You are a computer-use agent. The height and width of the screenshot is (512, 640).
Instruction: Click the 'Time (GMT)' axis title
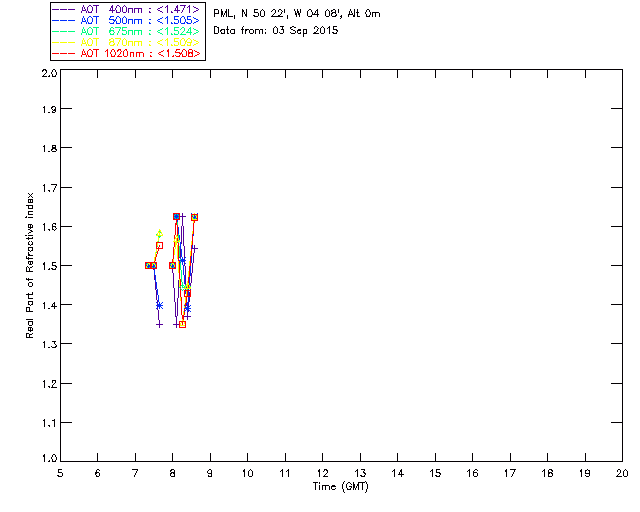[340, 487]
